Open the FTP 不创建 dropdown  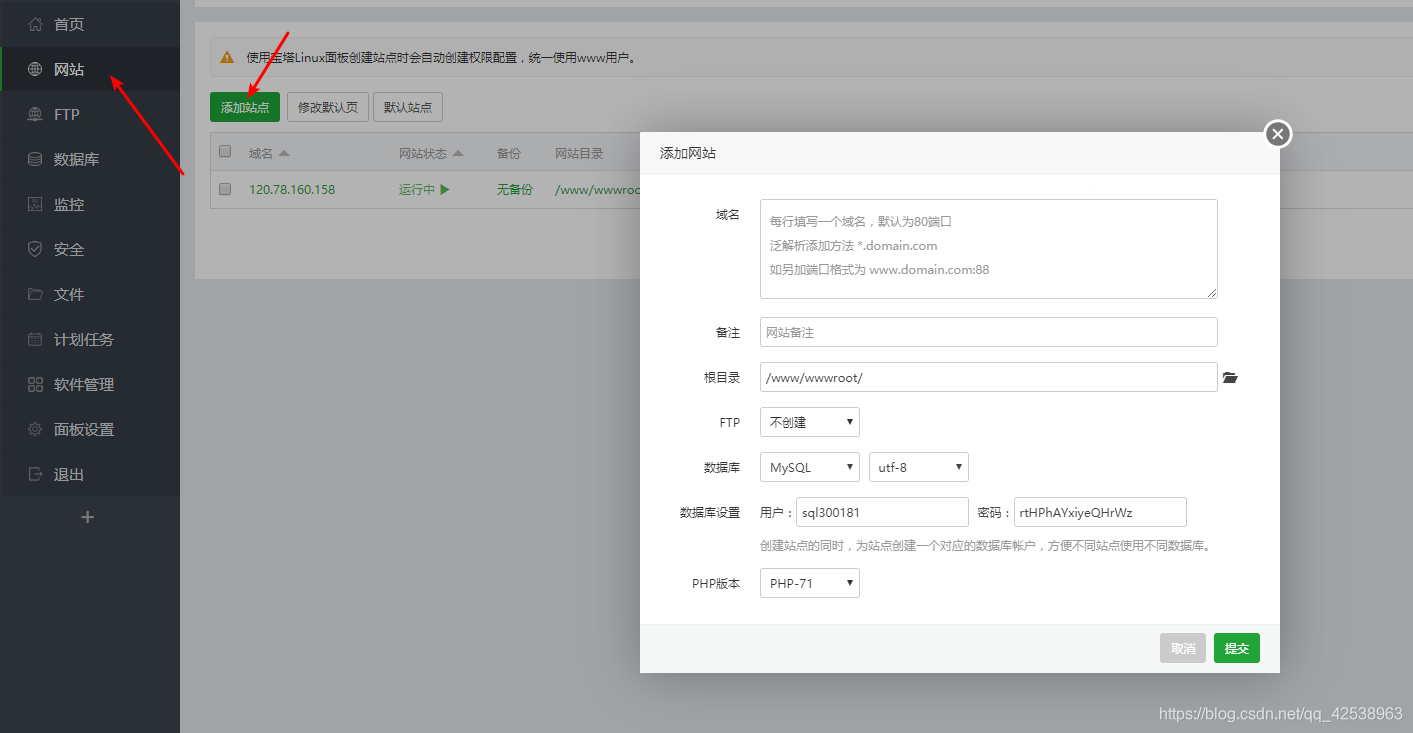click(x=810, y=422)
